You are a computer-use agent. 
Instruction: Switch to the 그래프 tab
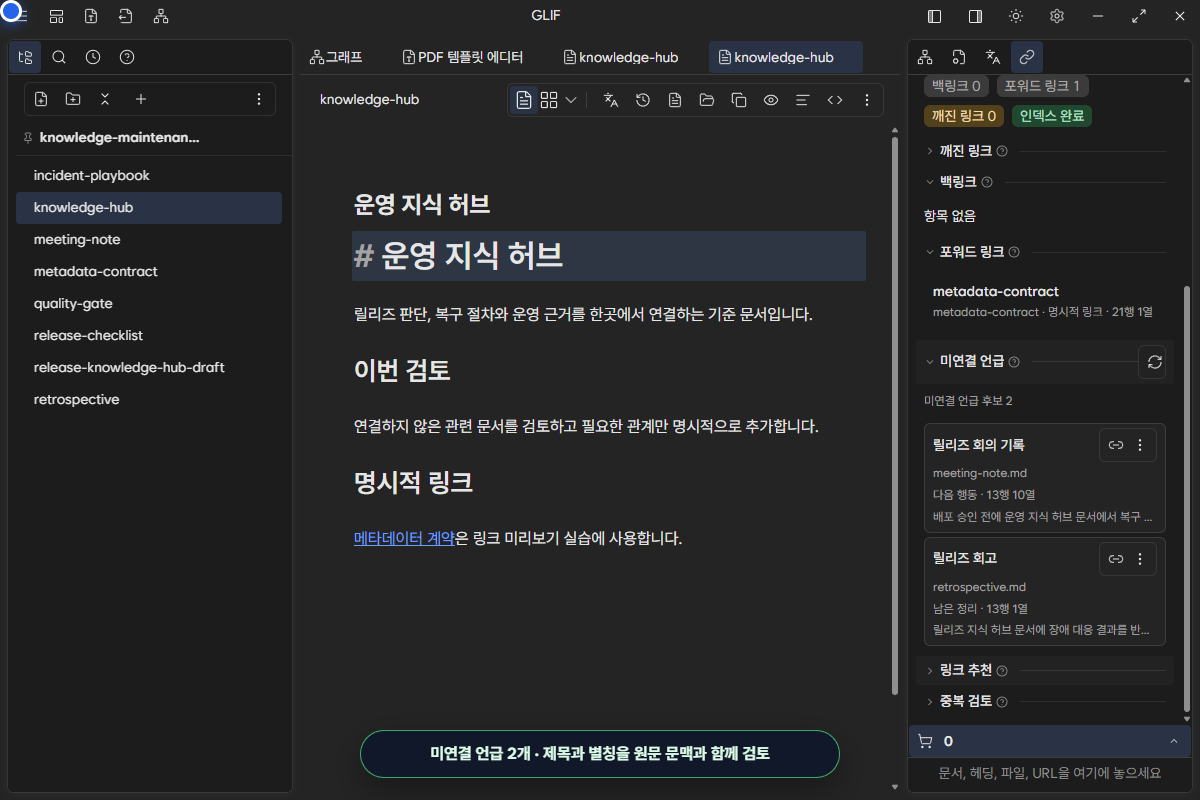(336, 57)
